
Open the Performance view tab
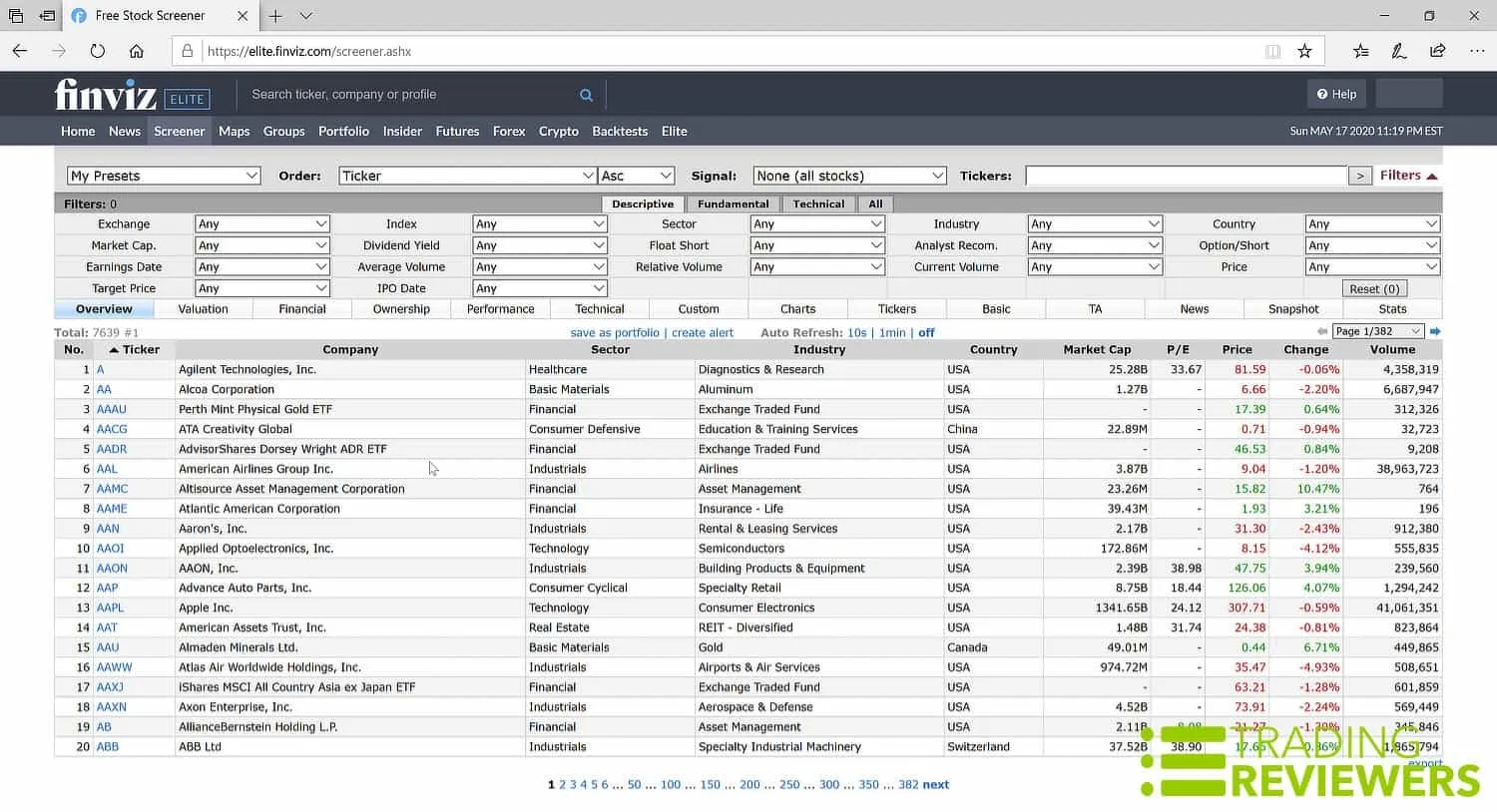pos(501,309)
